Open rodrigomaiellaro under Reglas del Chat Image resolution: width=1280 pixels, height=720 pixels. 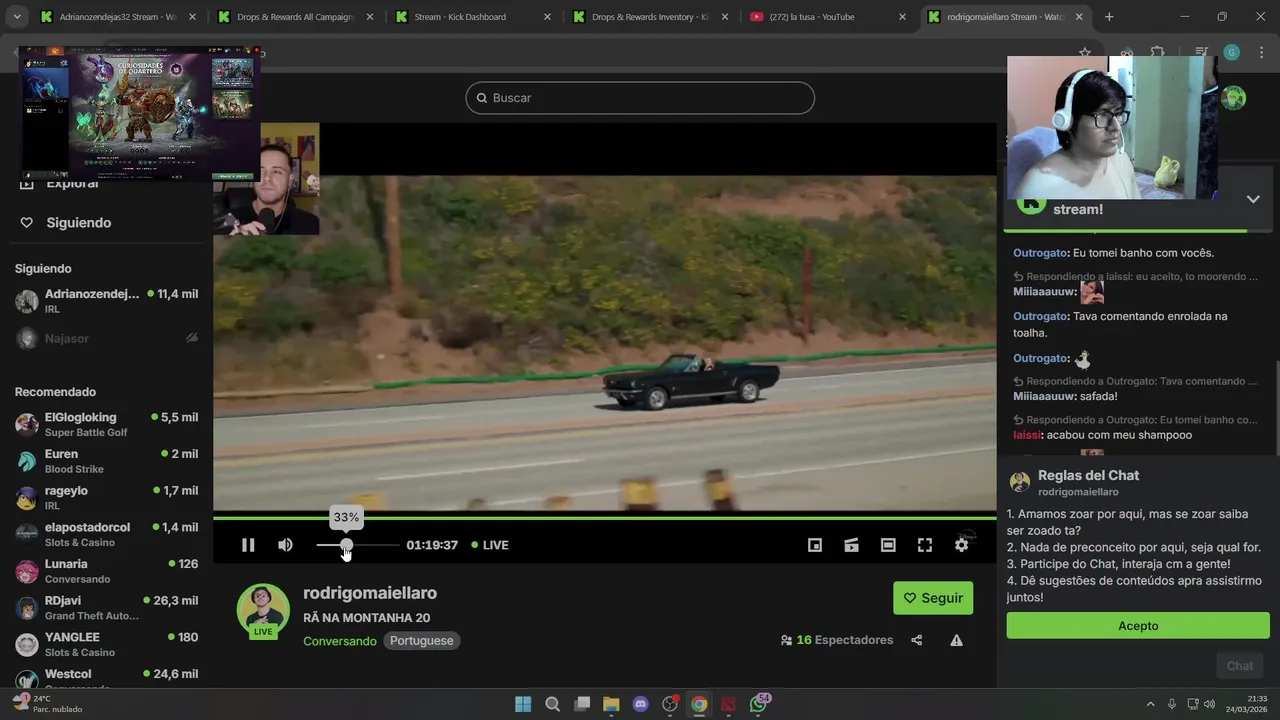point(1078,492)
